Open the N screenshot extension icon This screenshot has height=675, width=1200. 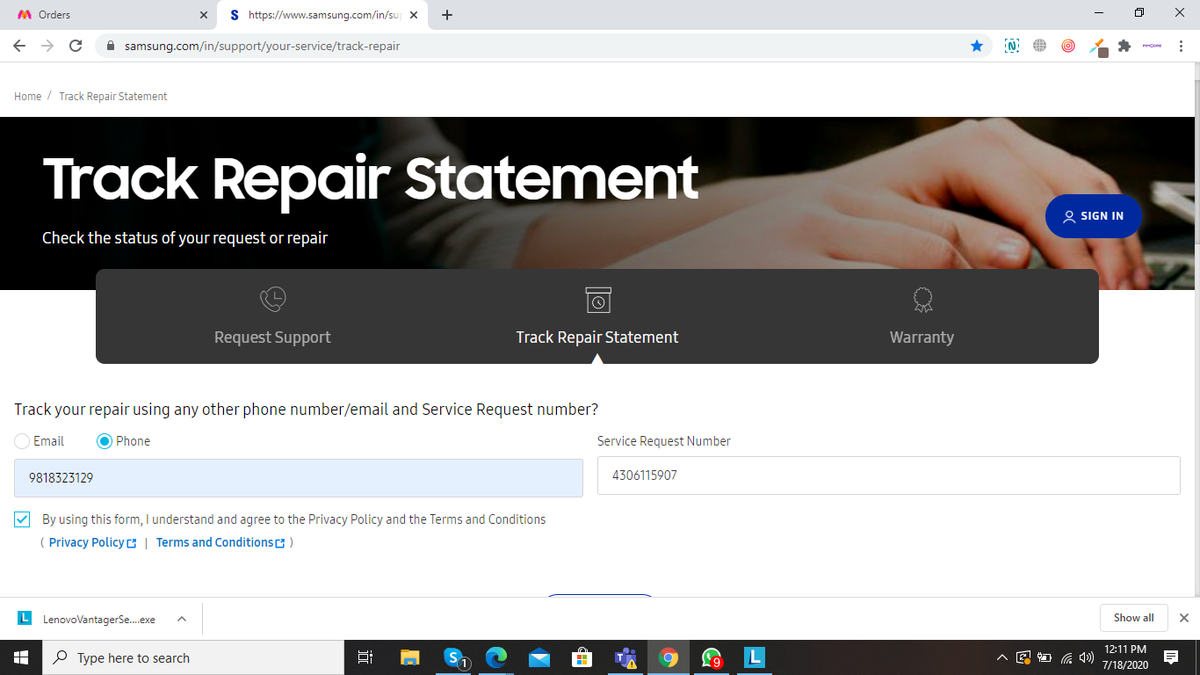pyautogui.click(x=1012, y=46)
